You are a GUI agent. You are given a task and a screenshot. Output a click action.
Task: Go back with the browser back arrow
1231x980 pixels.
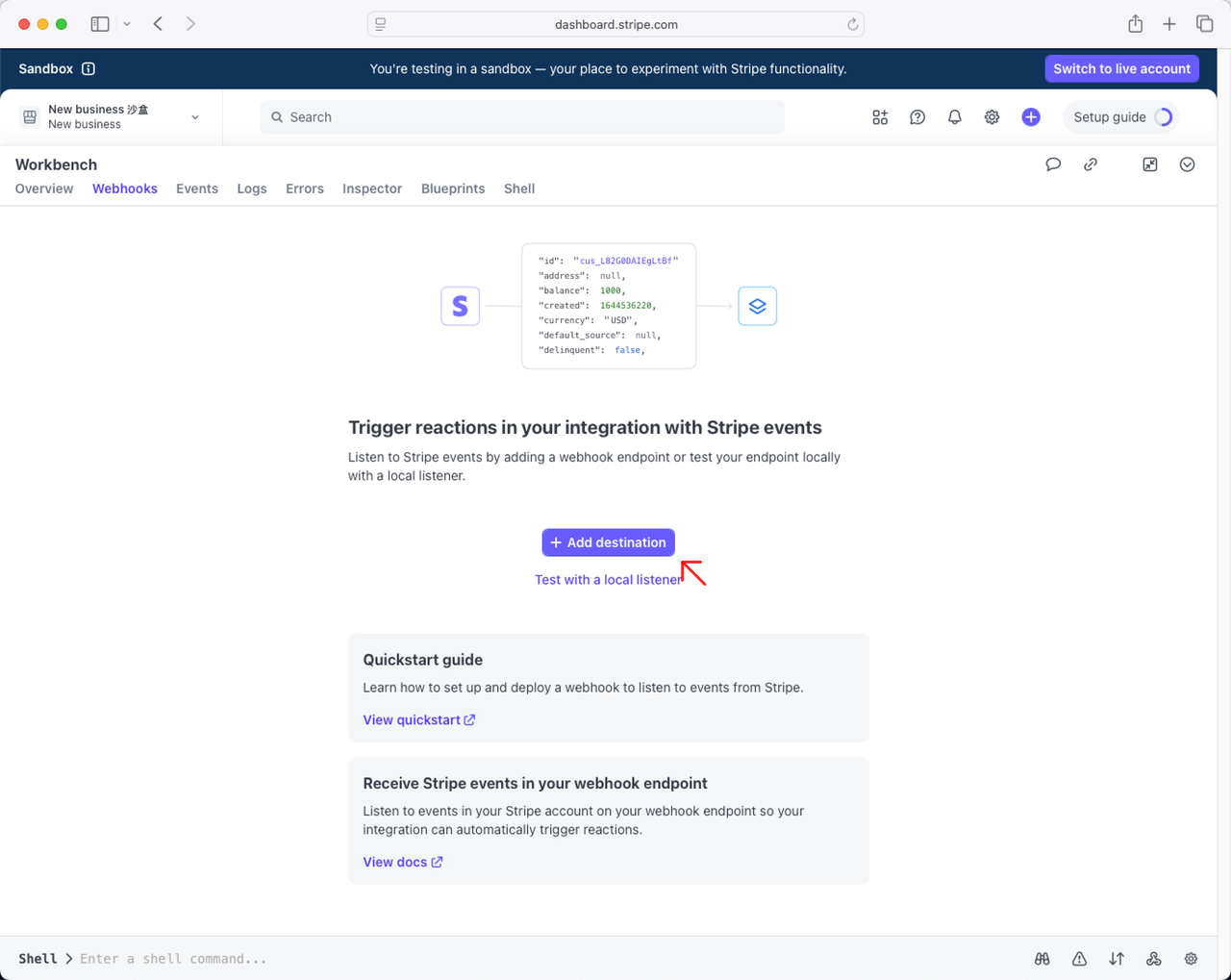pyautogui.click(x=159, y=24)
